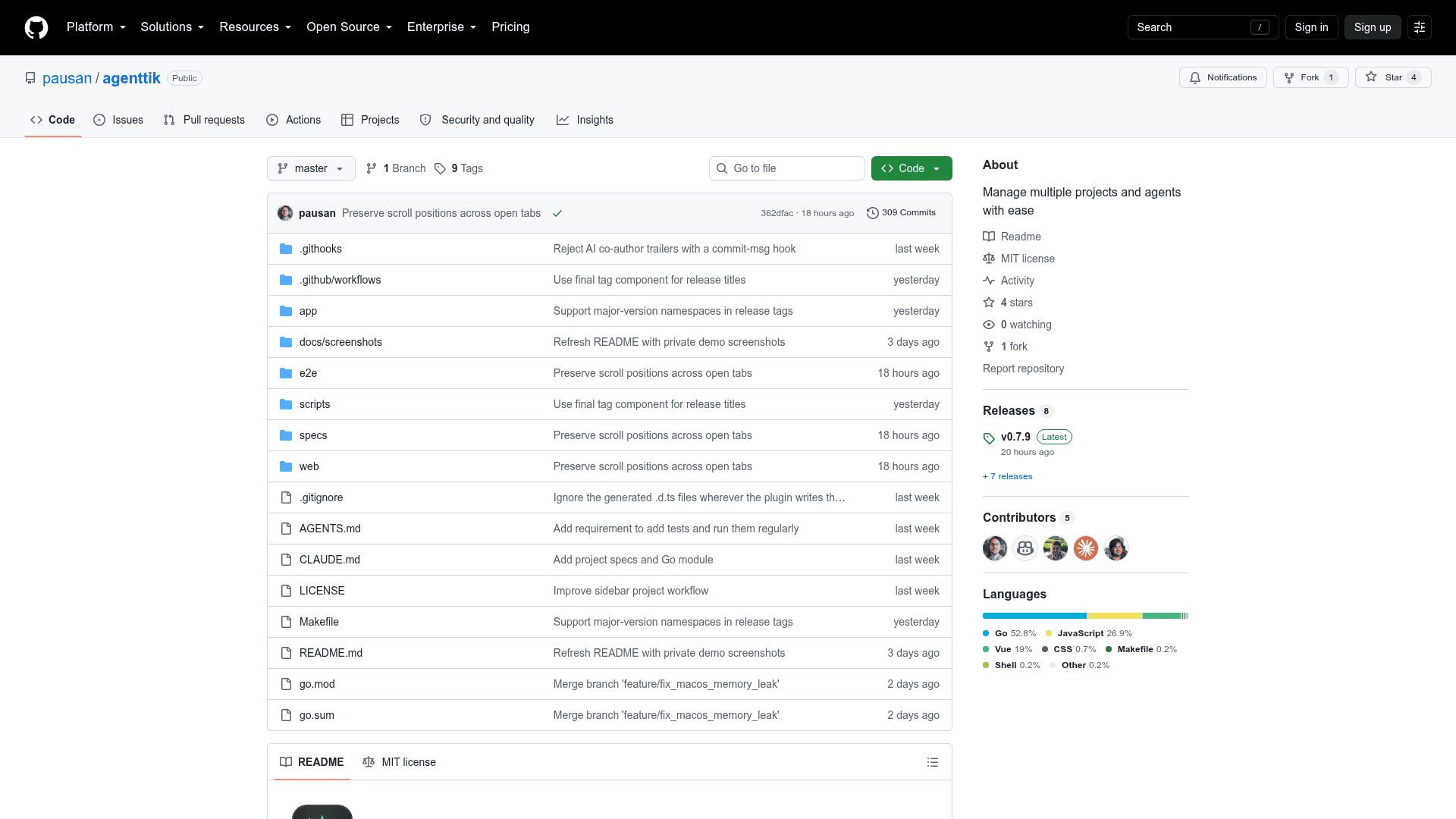The image size is (1456, 819).
Task: Click the file icon beside Makefile
Action: click(x=286, y=622)
